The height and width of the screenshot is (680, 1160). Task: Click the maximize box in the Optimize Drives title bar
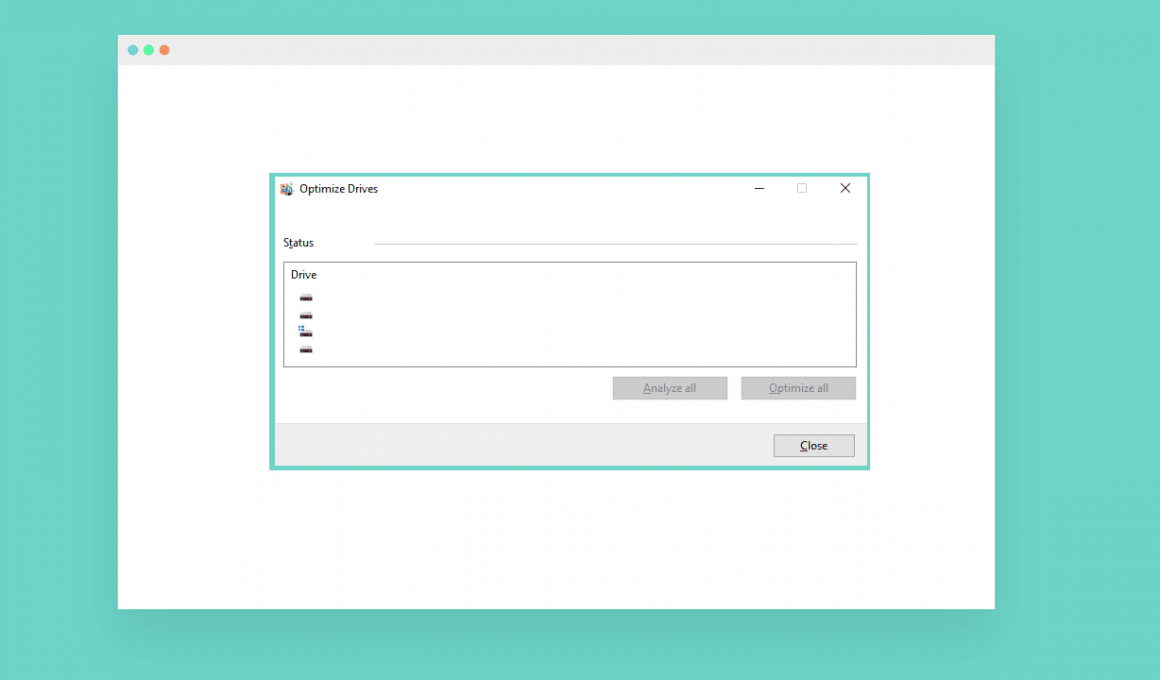[802, 189]
